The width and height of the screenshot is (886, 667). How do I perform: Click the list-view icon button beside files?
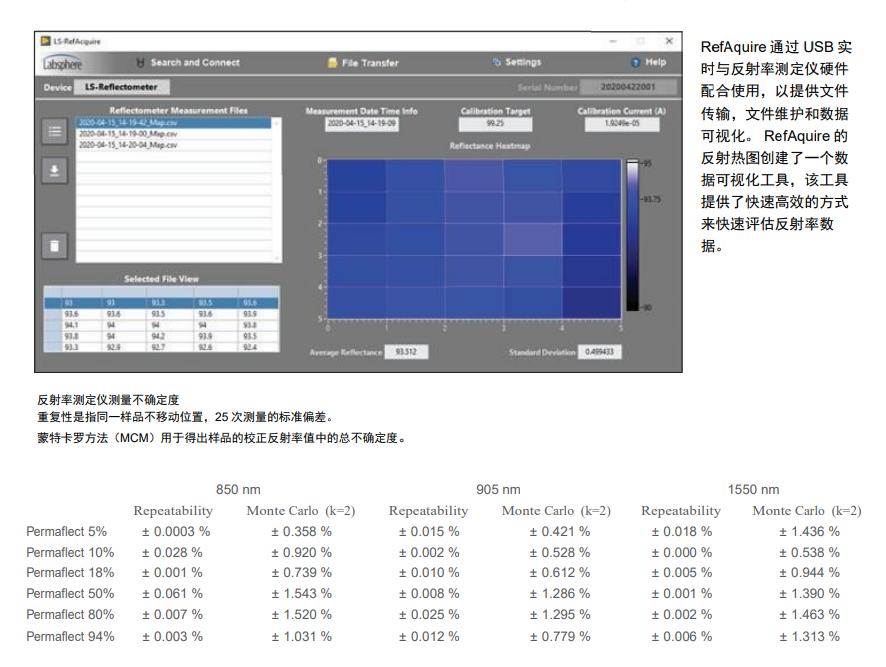point(55,132)
